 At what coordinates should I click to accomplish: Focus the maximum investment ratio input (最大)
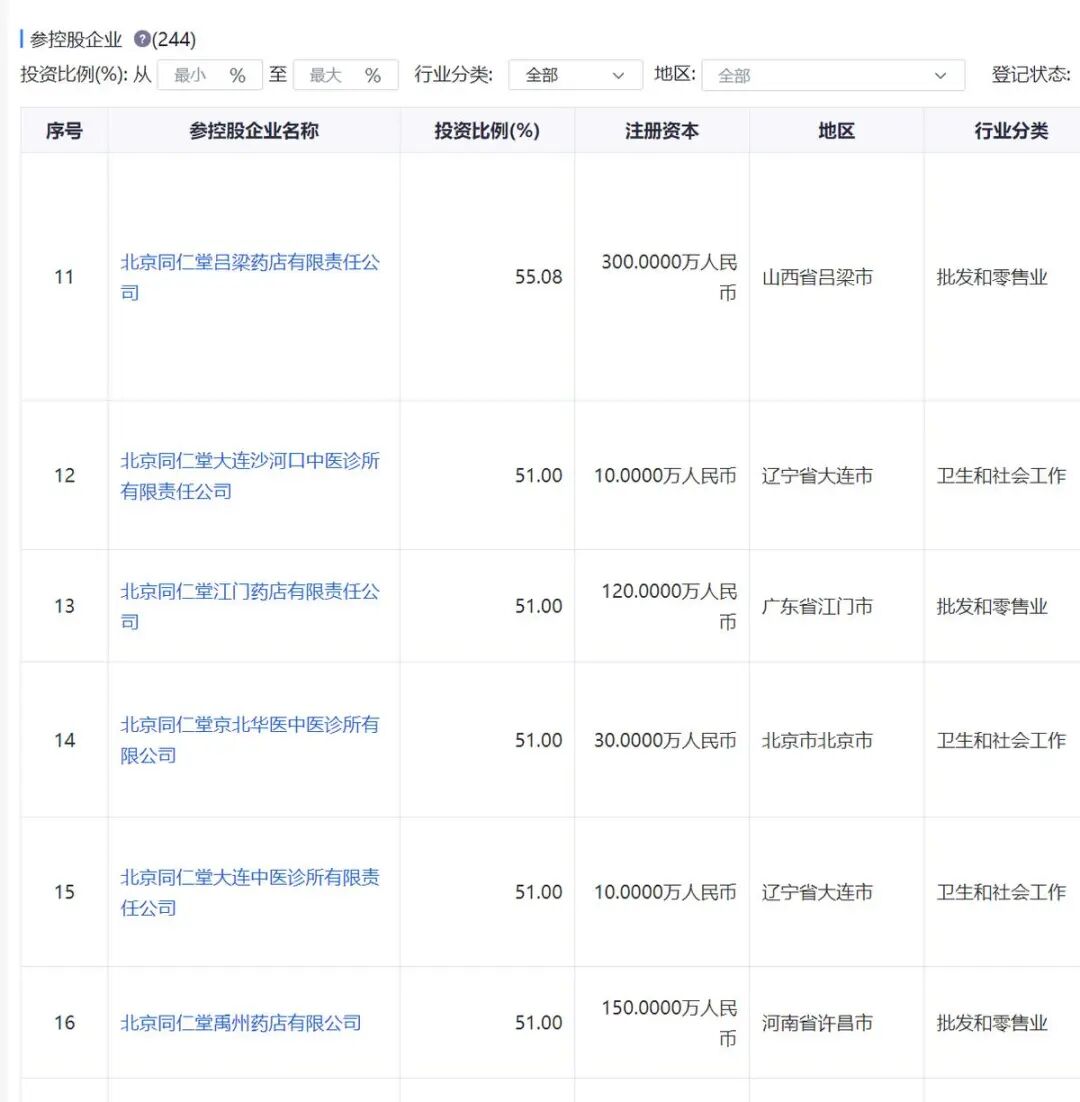345,74
